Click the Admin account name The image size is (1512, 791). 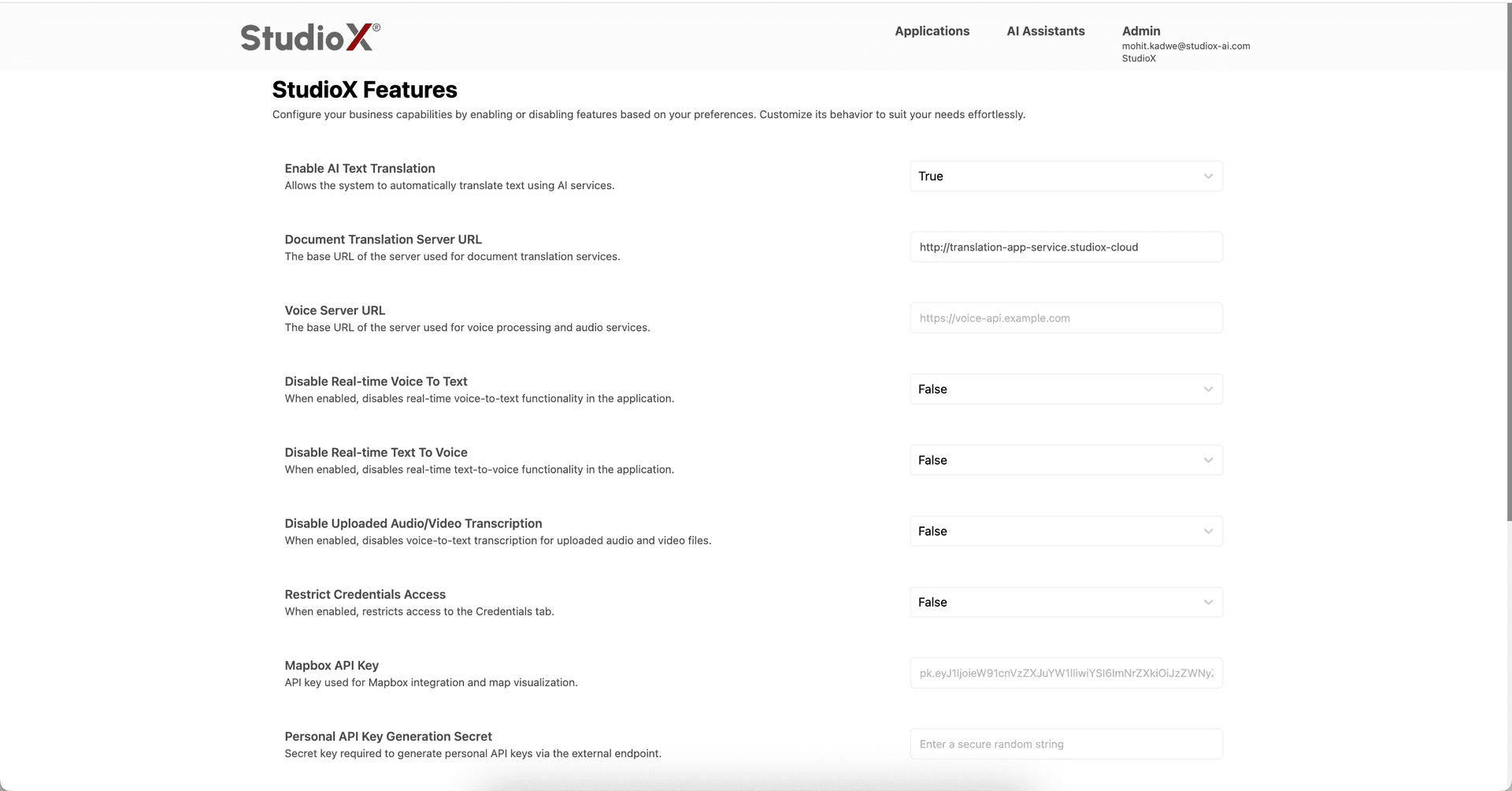tap(1140, 31)
